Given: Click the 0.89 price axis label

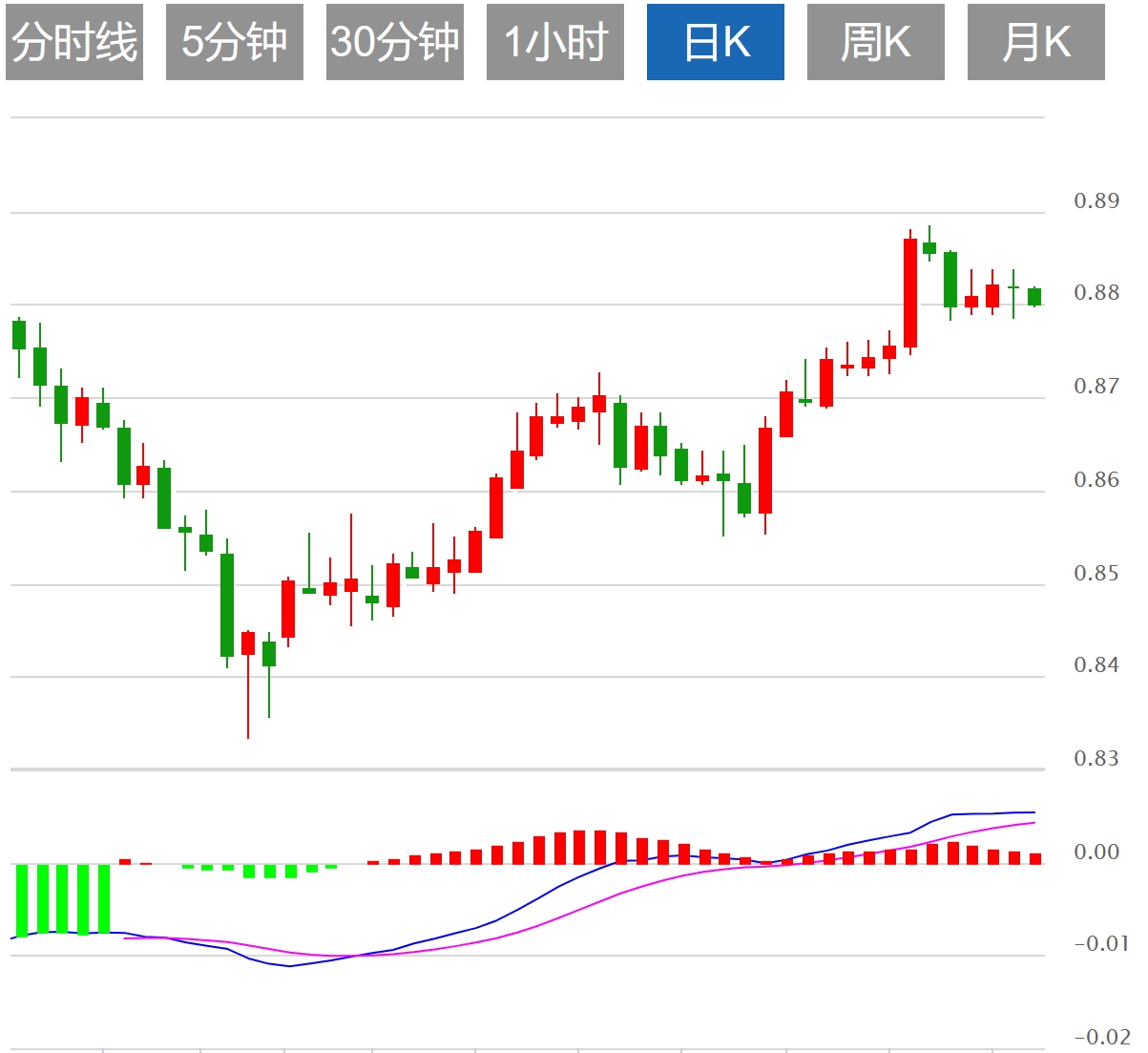Looking at the screenshot, I should pyautogui.click(x=1096, y=200).
